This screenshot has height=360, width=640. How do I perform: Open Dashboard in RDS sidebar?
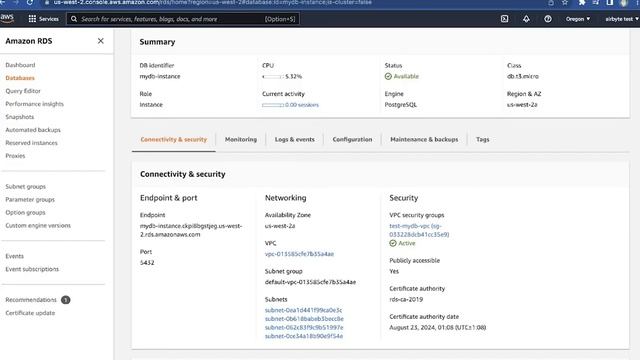tap(20, 65)
